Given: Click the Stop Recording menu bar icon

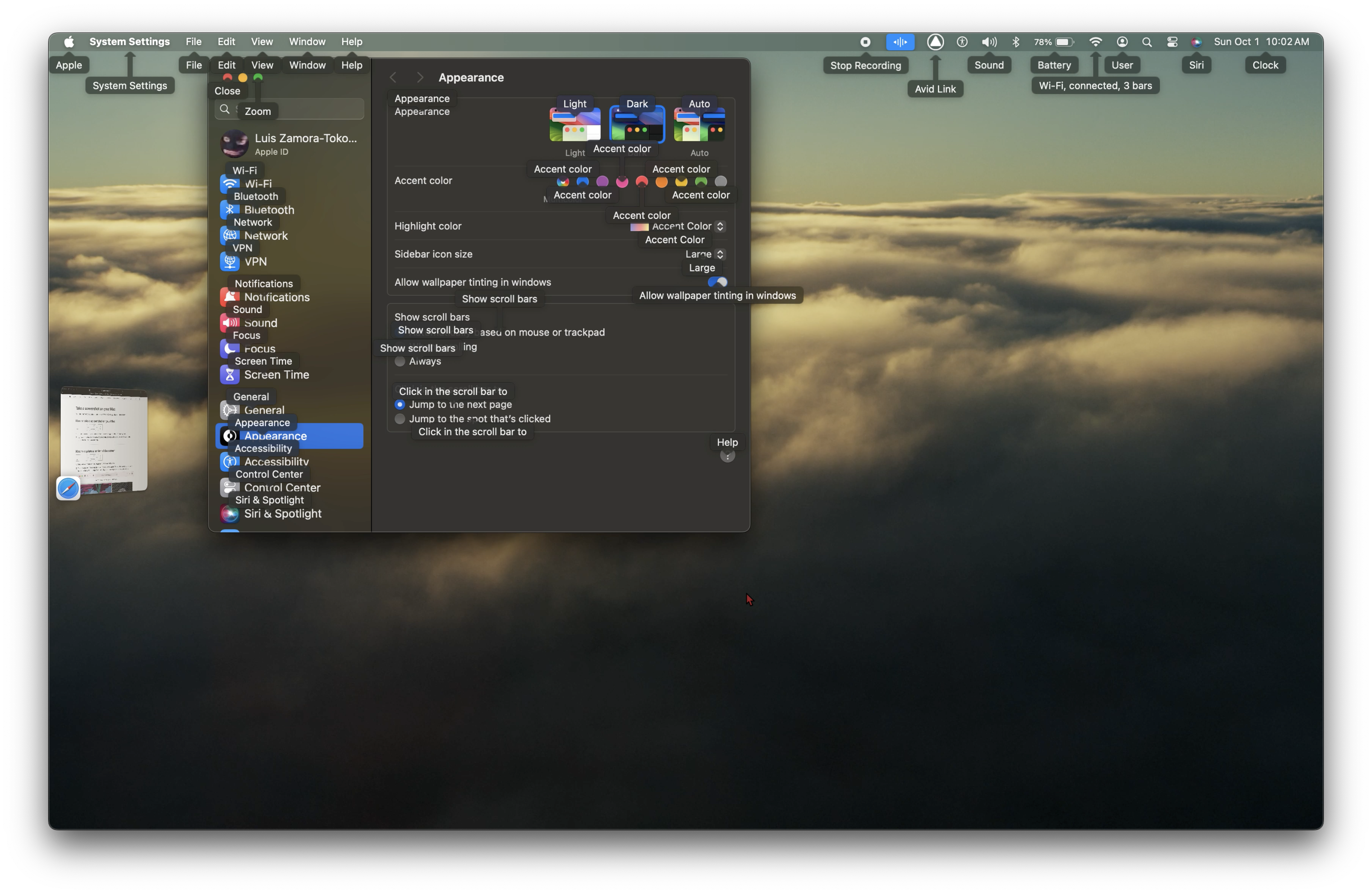Looking at the screenshot, I should (x=865, y=42).
